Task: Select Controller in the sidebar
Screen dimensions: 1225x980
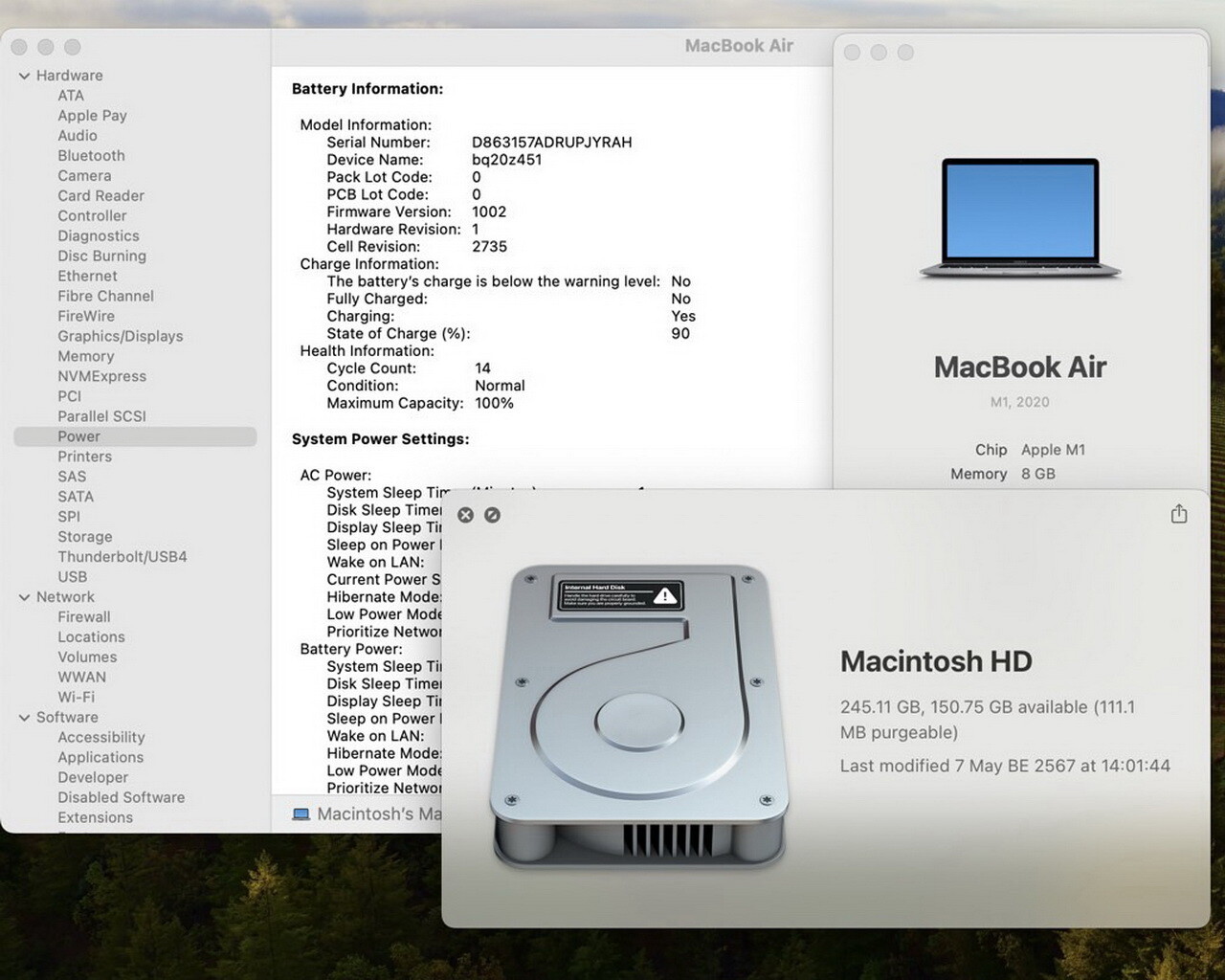Action: pyautogui.click(x=92, y=216)
